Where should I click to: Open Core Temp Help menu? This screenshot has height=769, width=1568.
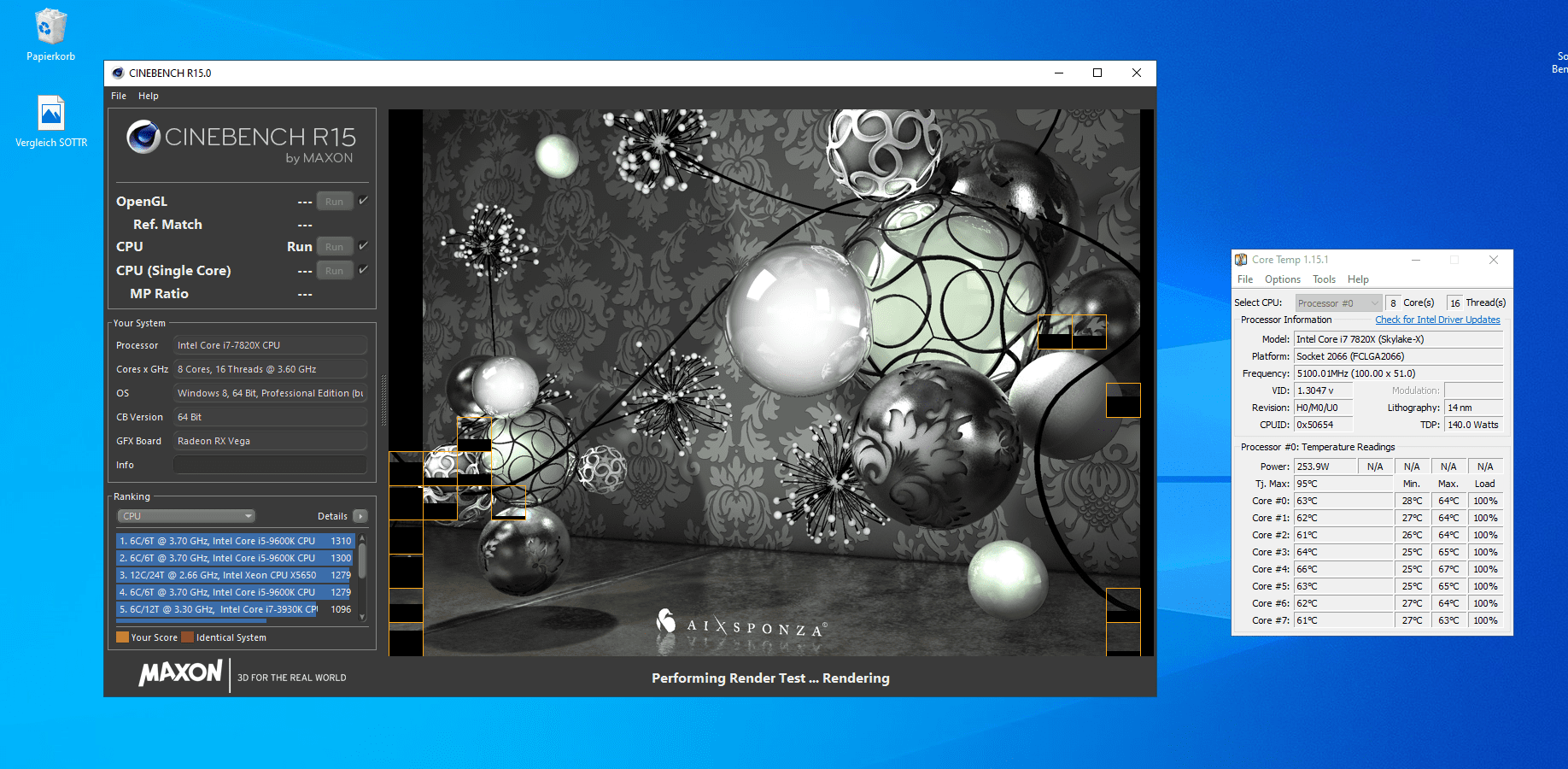click(x=1358, y=279)
